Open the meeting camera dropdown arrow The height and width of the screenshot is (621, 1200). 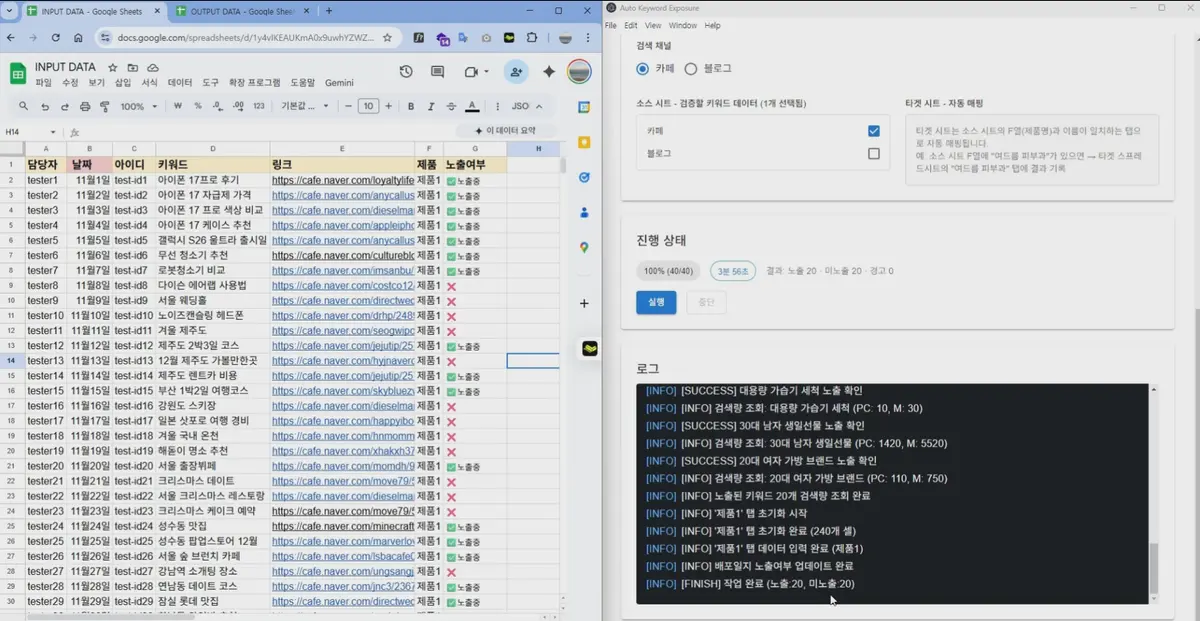click(485, 72)
